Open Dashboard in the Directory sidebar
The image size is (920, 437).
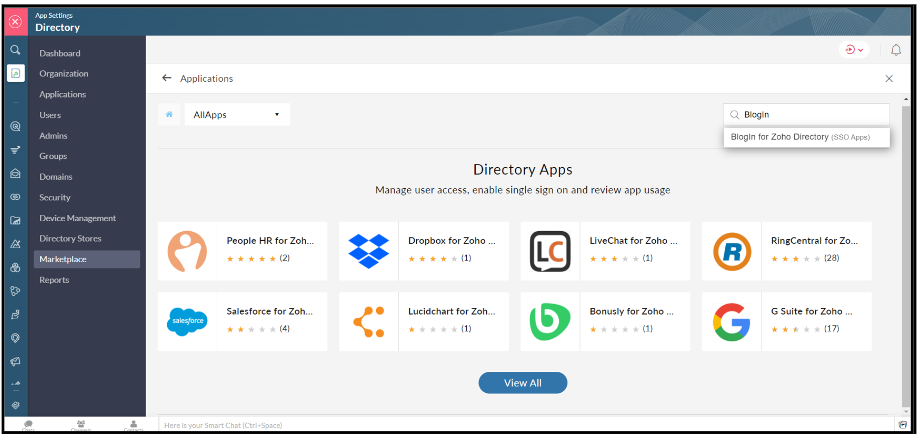coord(60,53)
